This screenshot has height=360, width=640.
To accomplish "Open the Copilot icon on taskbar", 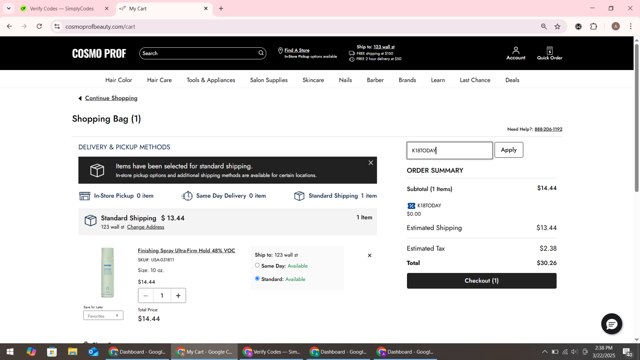I will 31,352.
